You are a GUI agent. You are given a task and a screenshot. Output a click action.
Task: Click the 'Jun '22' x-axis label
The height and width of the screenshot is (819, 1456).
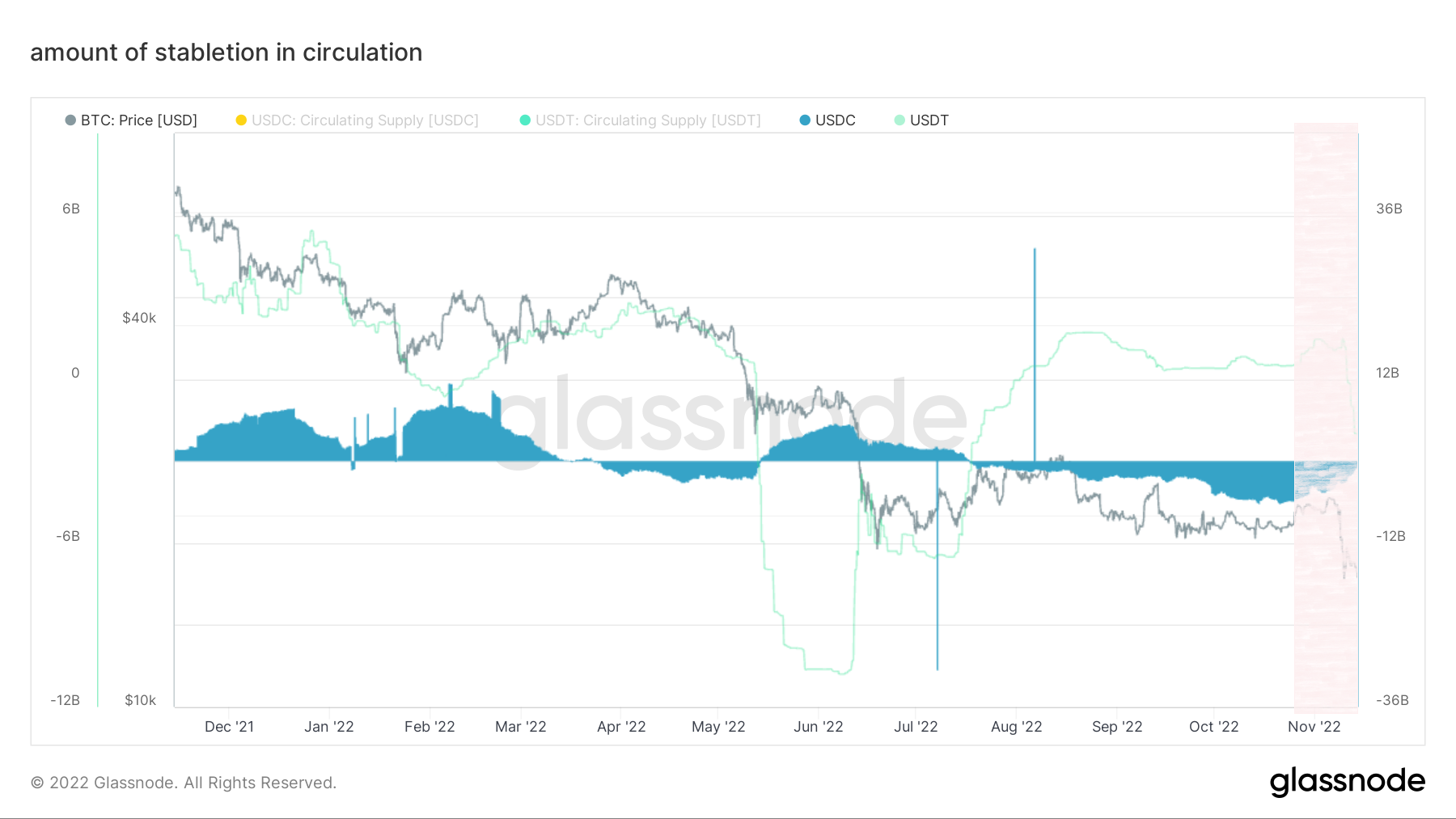coord(818,727)
